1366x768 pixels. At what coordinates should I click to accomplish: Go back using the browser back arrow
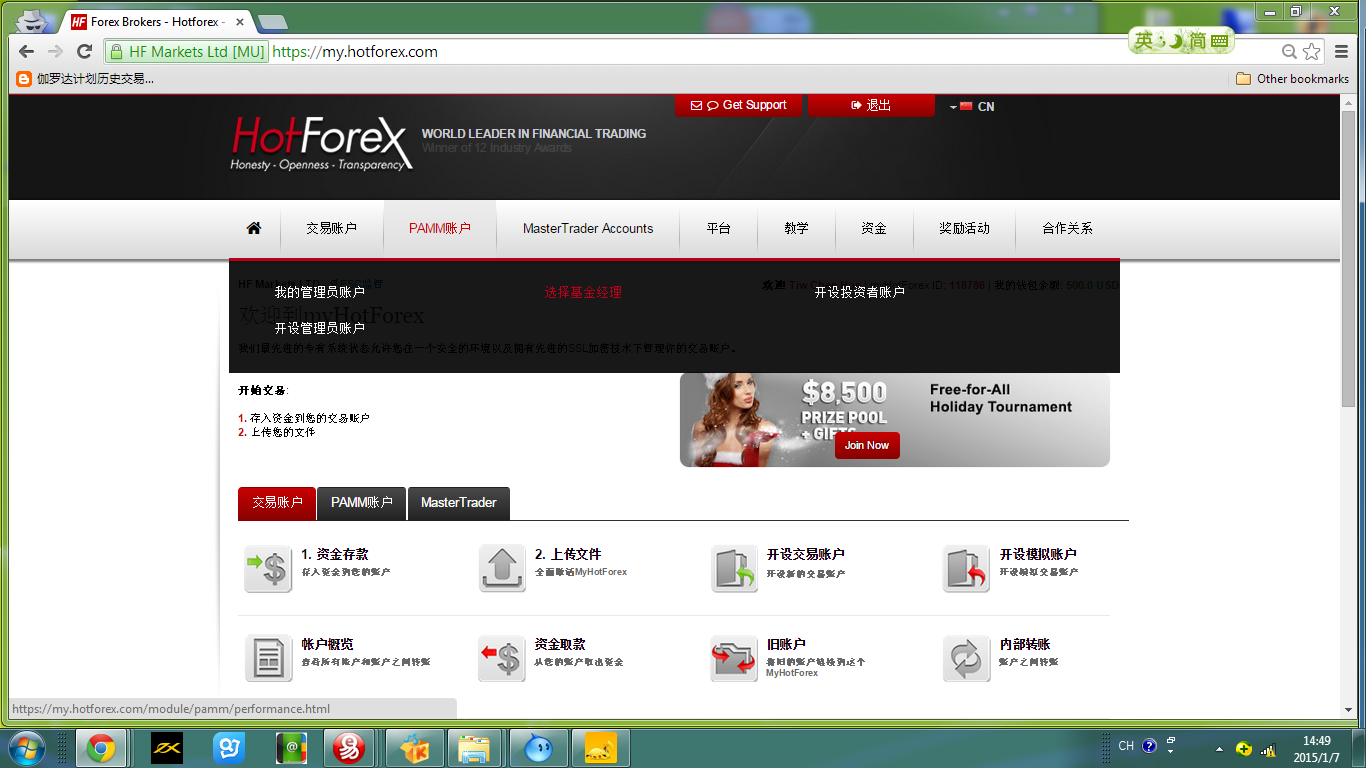tap(26, 52)
